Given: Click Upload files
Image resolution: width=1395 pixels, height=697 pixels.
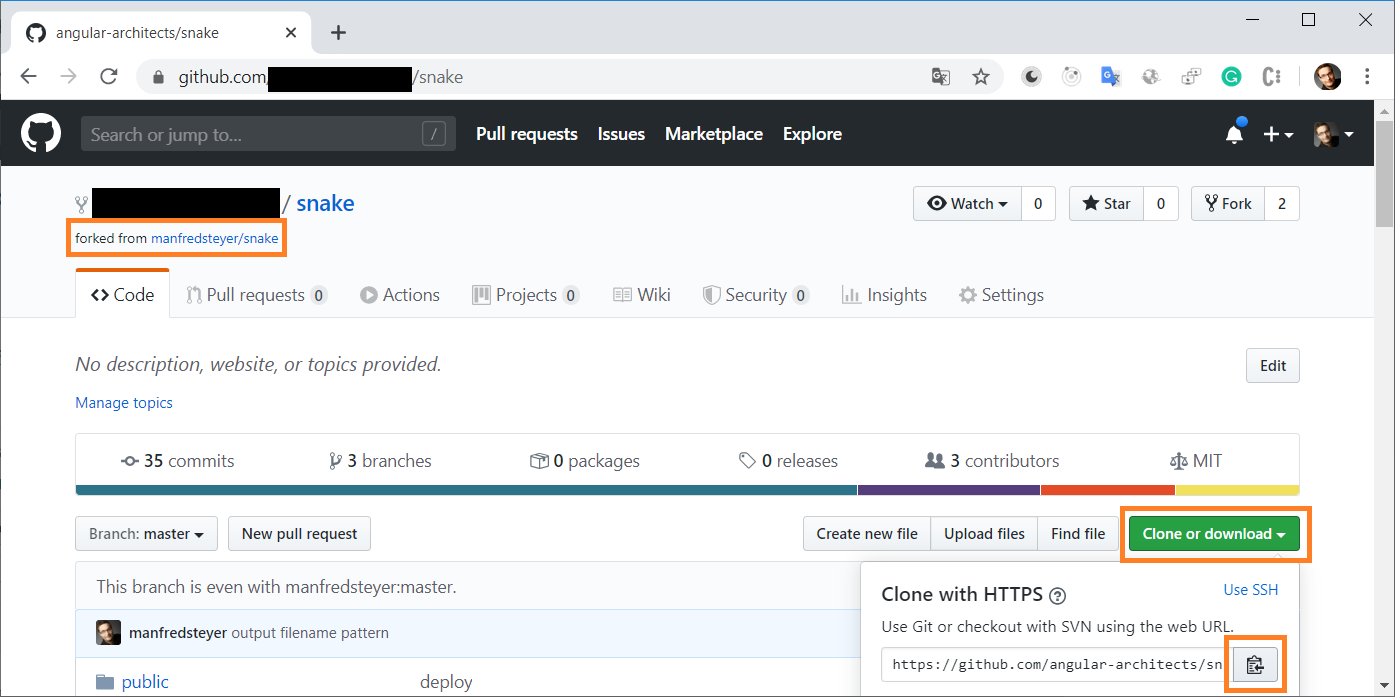Looking at the screenshot, I should tap(984, 534).
